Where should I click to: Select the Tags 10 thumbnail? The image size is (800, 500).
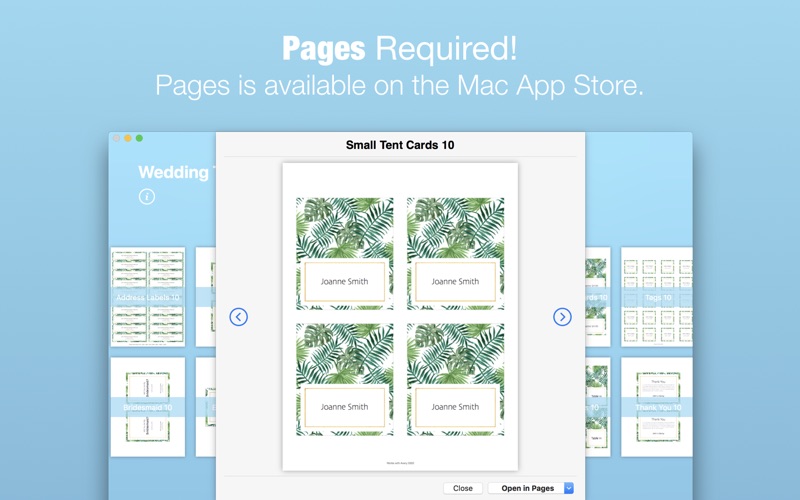click(x=657, y=297)
